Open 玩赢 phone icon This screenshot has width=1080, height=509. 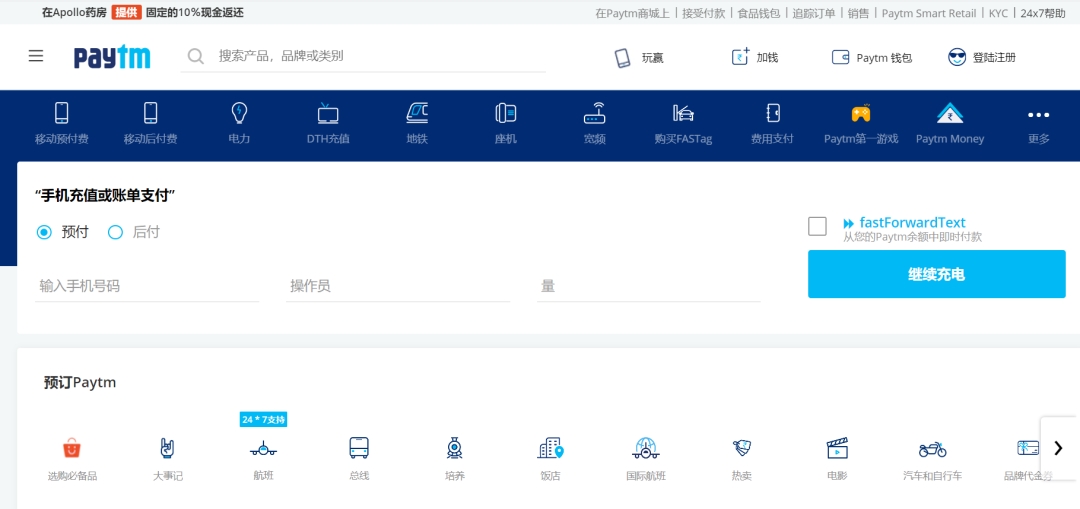click(x=623, y=58)
